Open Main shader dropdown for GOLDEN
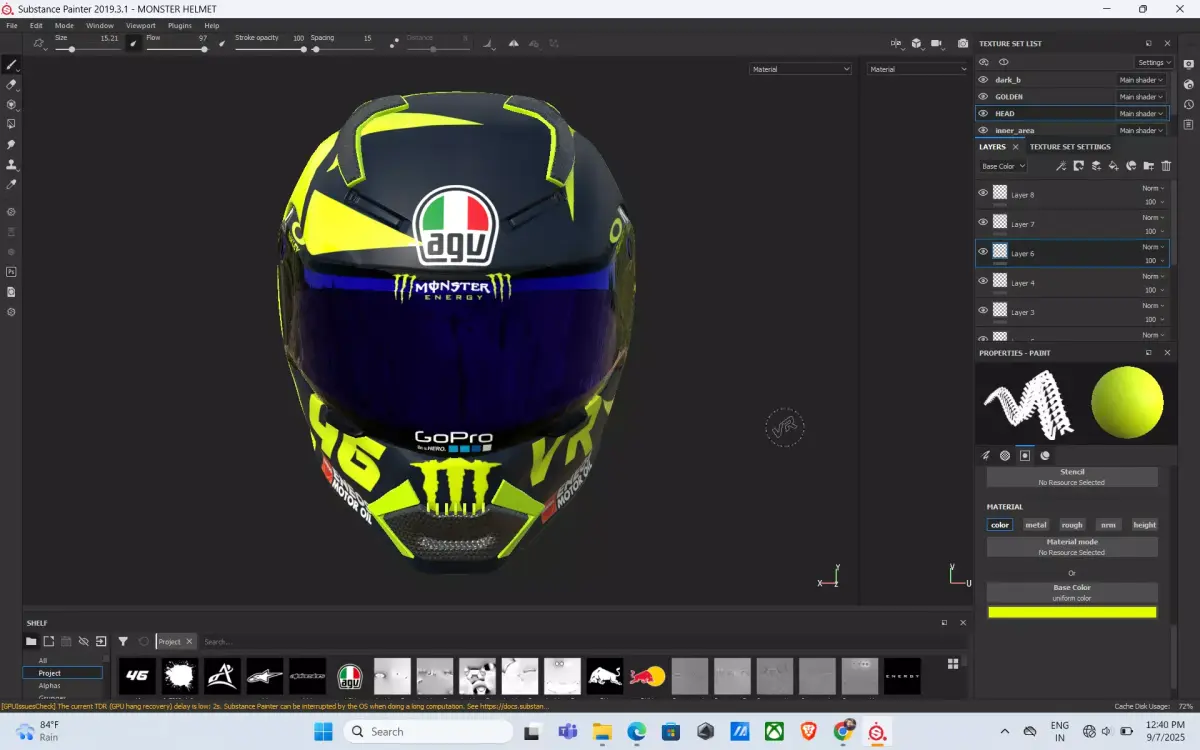This screenshot has width=1200, height=750. (1141, 97)
